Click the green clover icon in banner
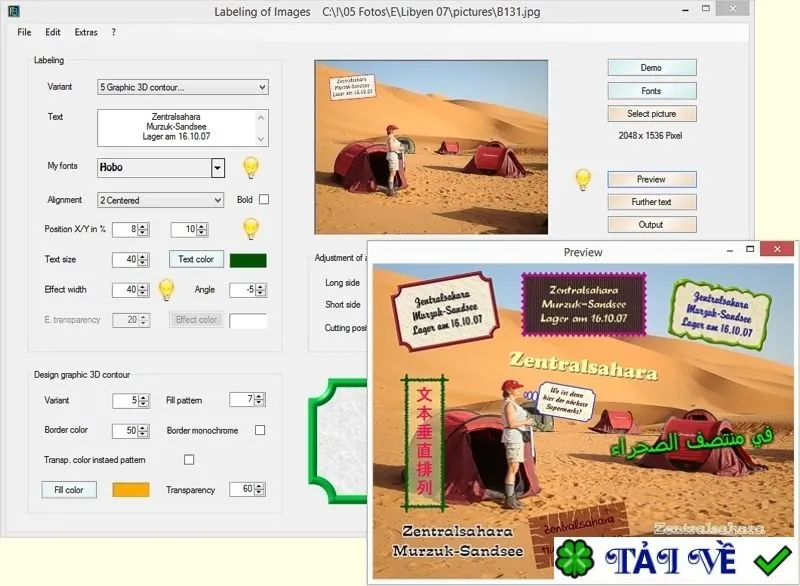The width and height of the screenshot is (800, 586). [574, 558]
